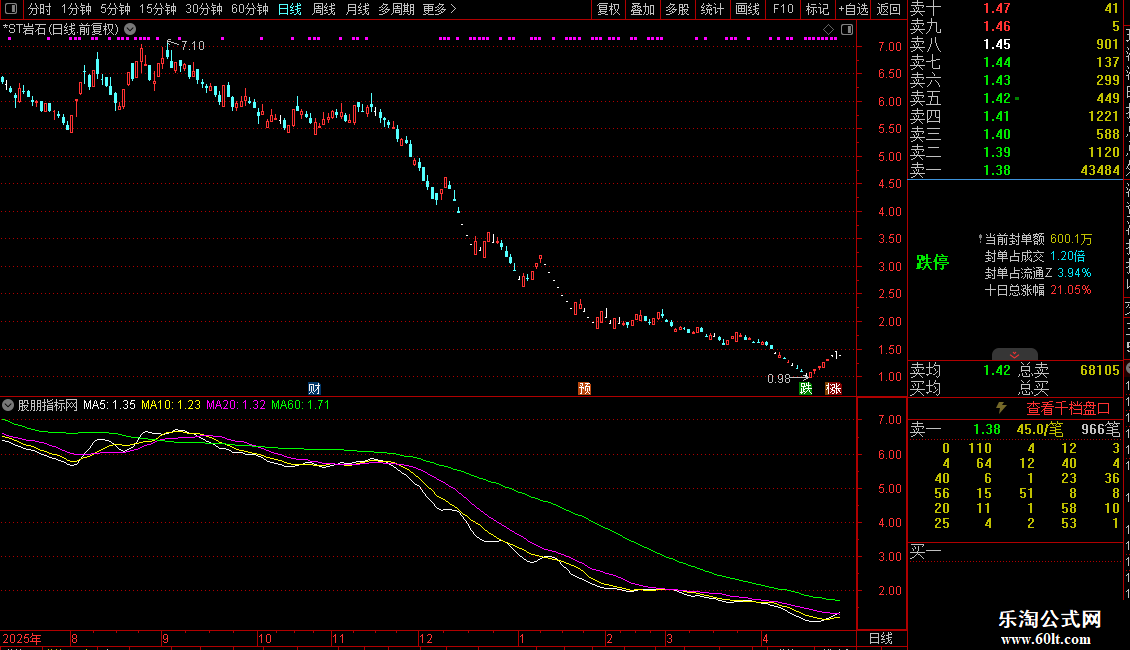Switch to 周线 weekly chart
Viewport: 1130px width, 650px height.
324,9
